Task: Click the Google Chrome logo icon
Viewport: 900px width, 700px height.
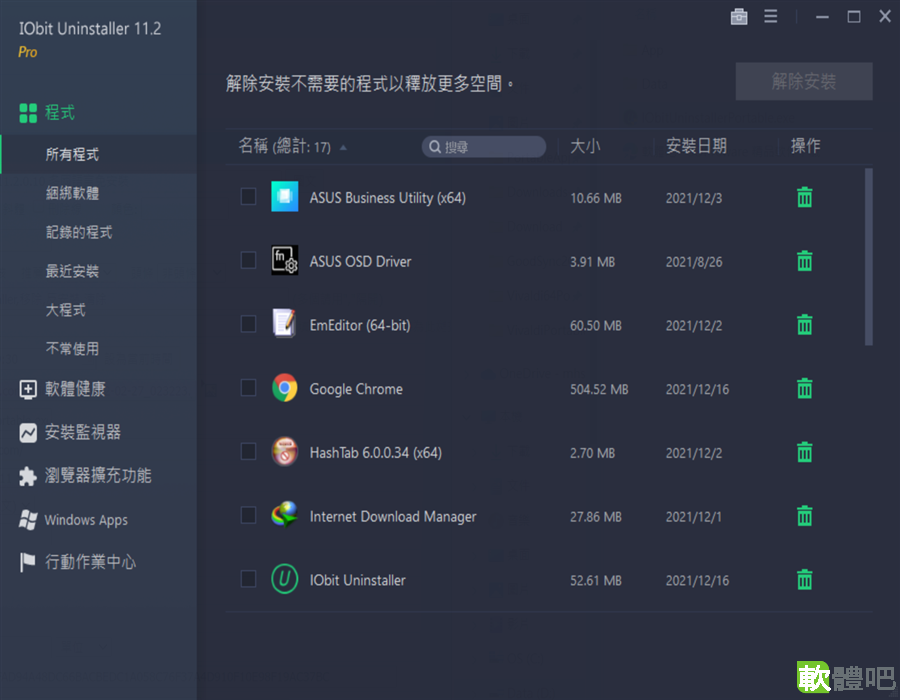Action: coord(285,388)
